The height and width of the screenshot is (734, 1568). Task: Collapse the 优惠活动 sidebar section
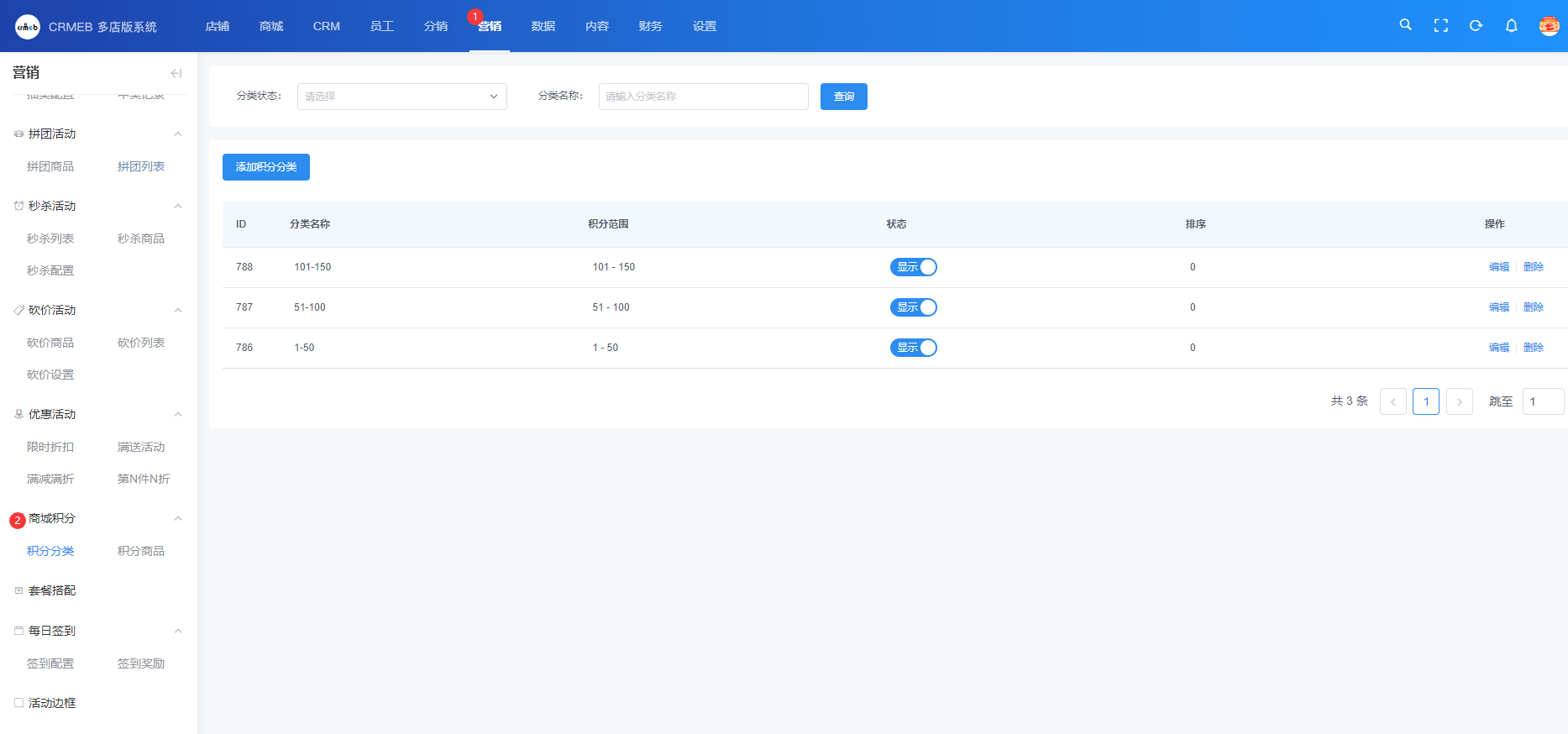pos(177,415)
